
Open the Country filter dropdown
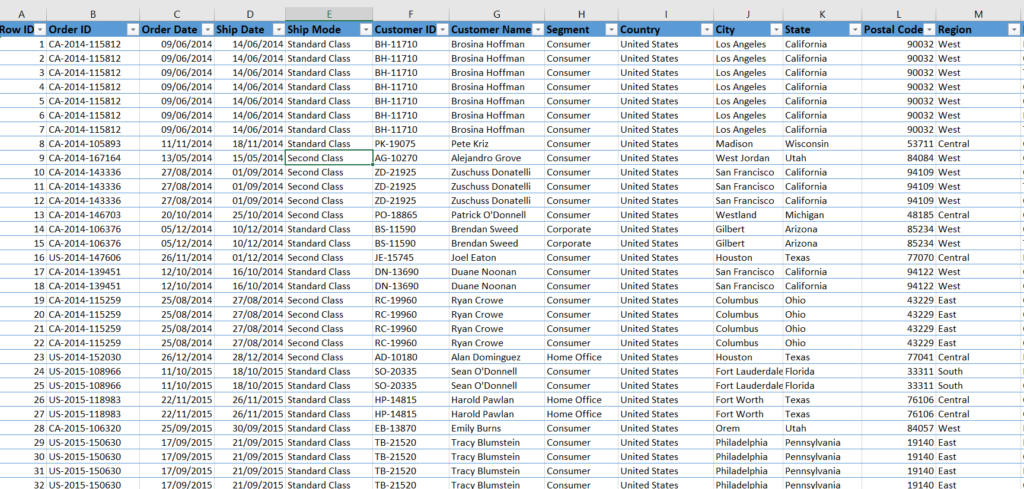pos(704,30)
